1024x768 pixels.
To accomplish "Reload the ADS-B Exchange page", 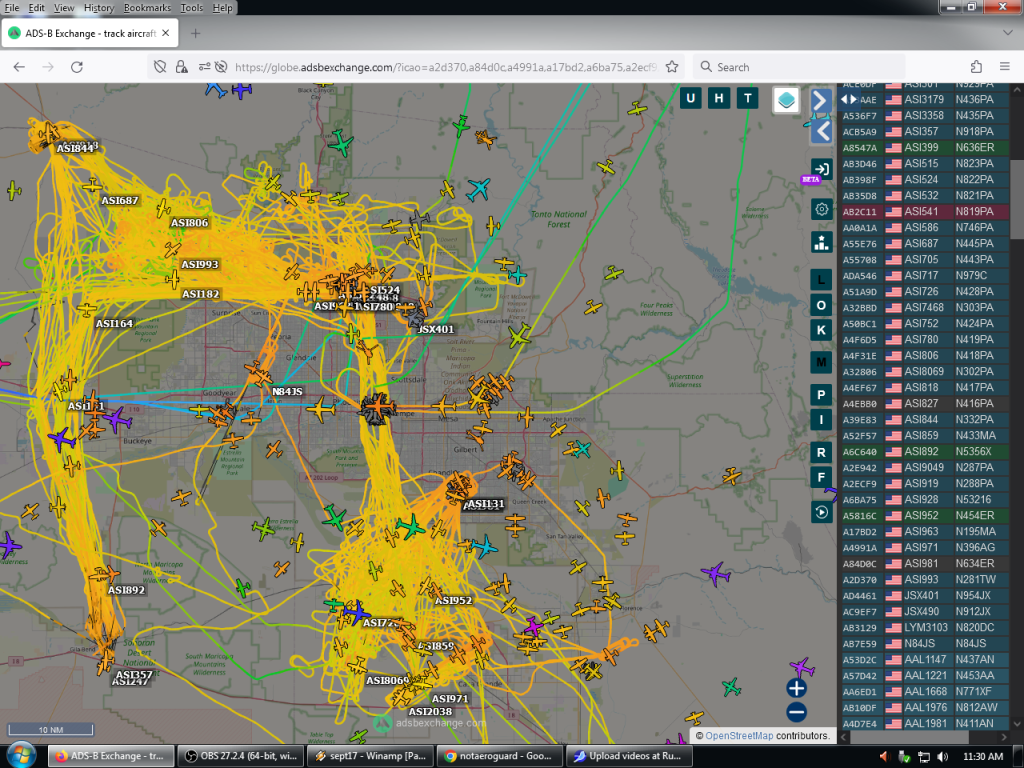I will tap(76, 67).
